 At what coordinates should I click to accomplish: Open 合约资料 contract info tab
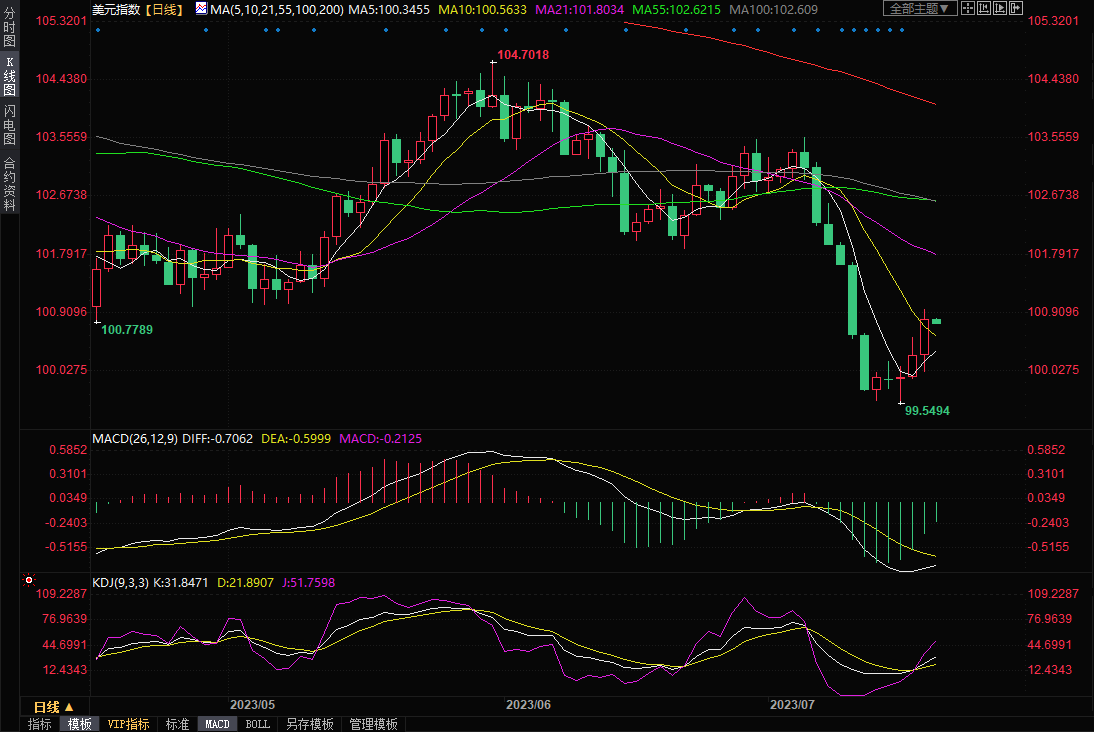pos(10,183)
